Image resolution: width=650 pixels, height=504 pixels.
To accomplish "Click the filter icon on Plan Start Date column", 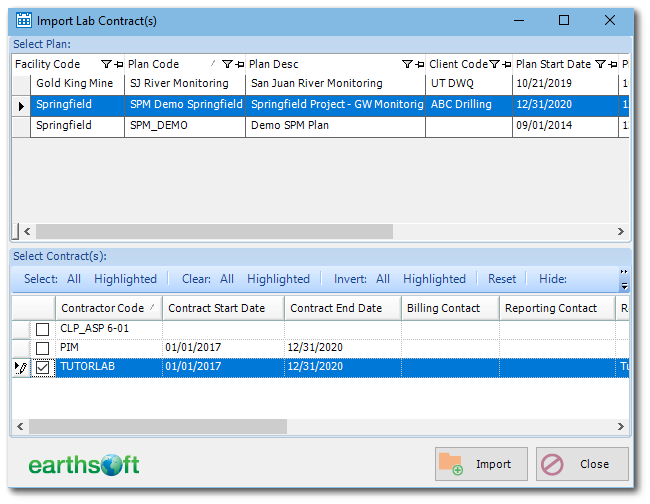I will pos(600,64).
